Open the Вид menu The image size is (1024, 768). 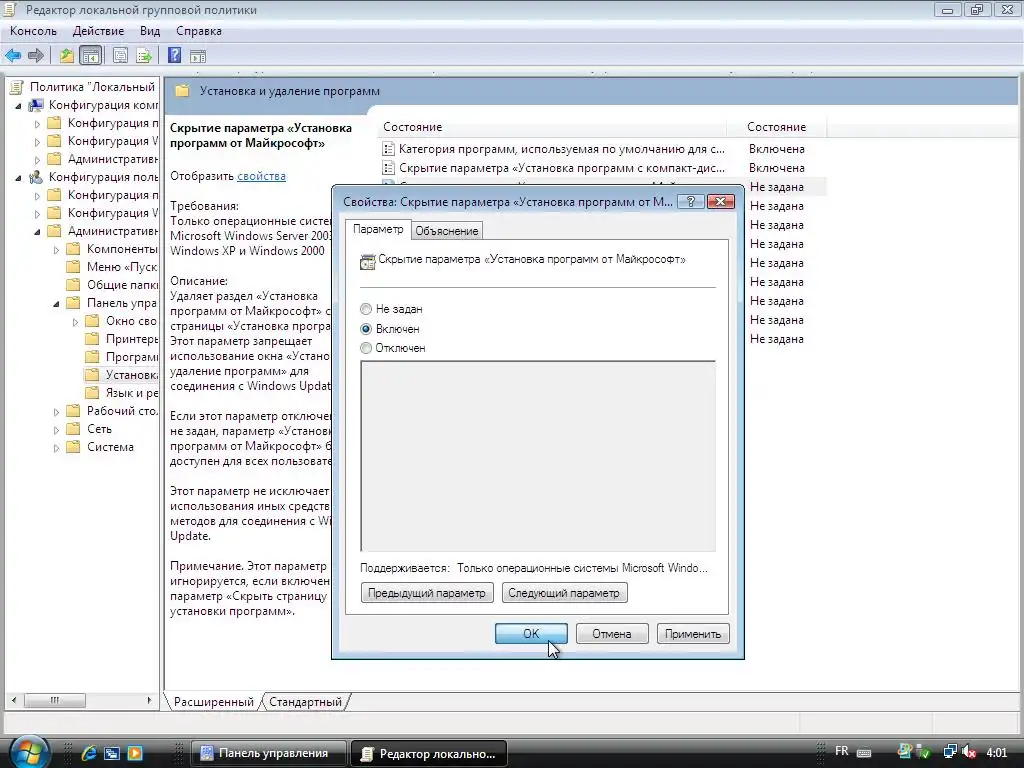pyautogui.click(x=150, y=31)
